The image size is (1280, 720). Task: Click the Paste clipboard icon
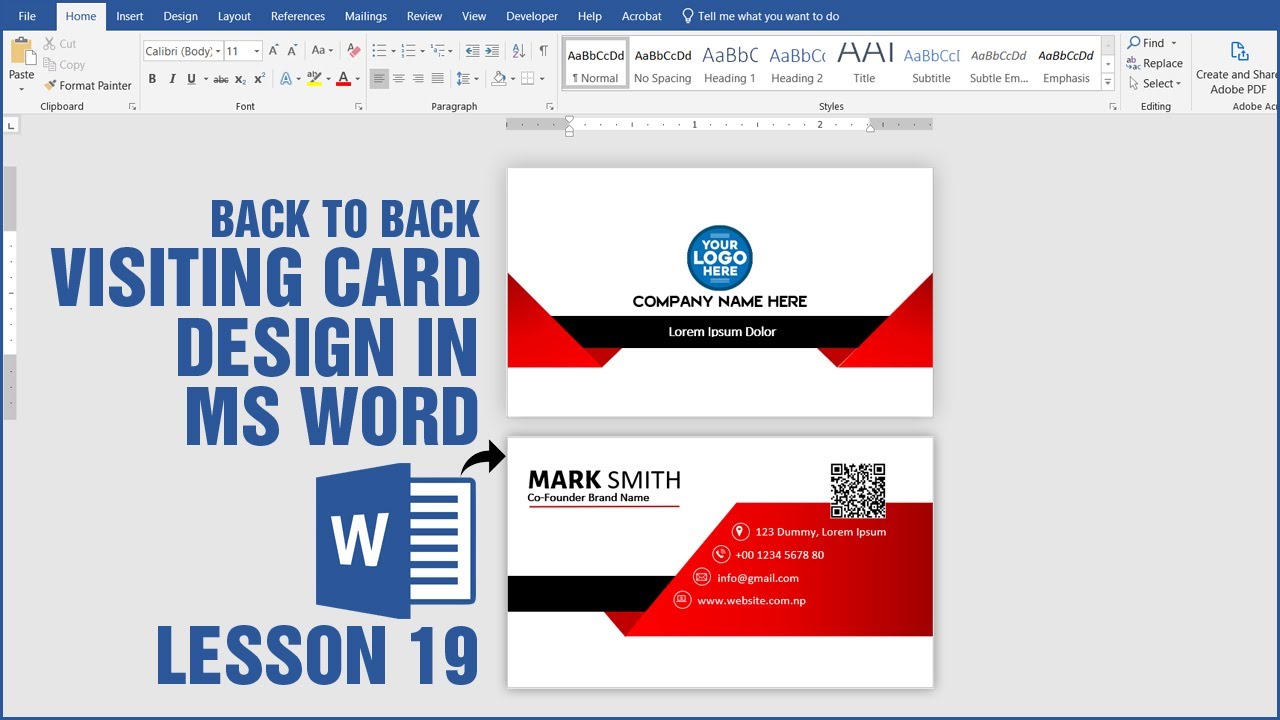pos(21,52)
